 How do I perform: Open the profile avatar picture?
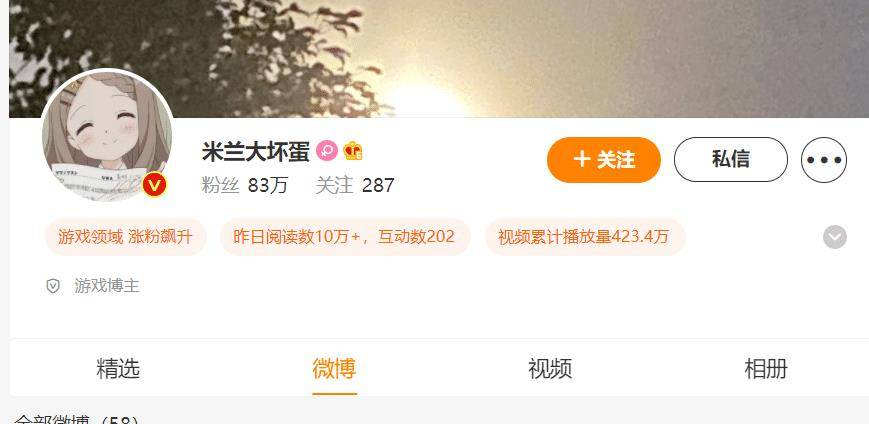click(106, 135)
